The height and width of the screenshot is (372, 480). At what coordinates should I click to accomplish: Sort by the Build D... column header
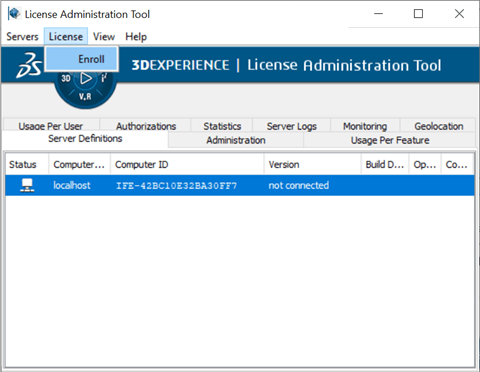[x=385, y=164]
